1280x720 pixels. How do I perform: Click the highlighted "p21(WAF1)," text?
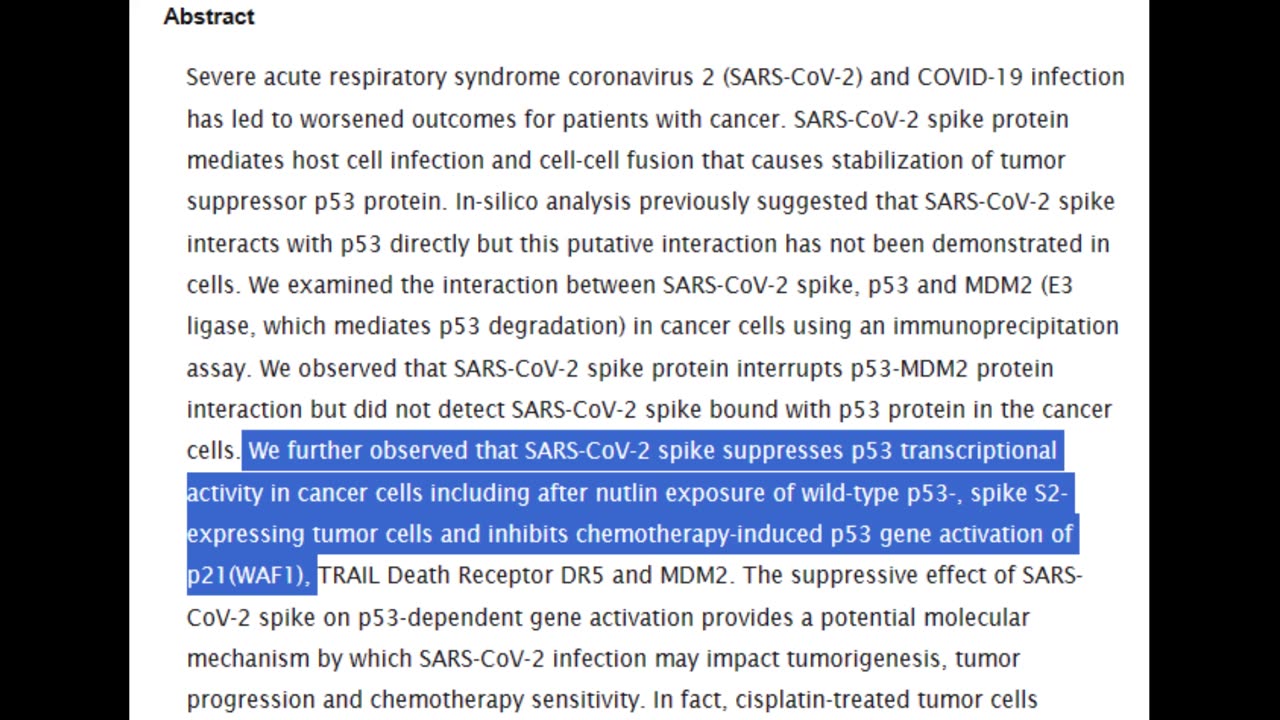point(249,576)
